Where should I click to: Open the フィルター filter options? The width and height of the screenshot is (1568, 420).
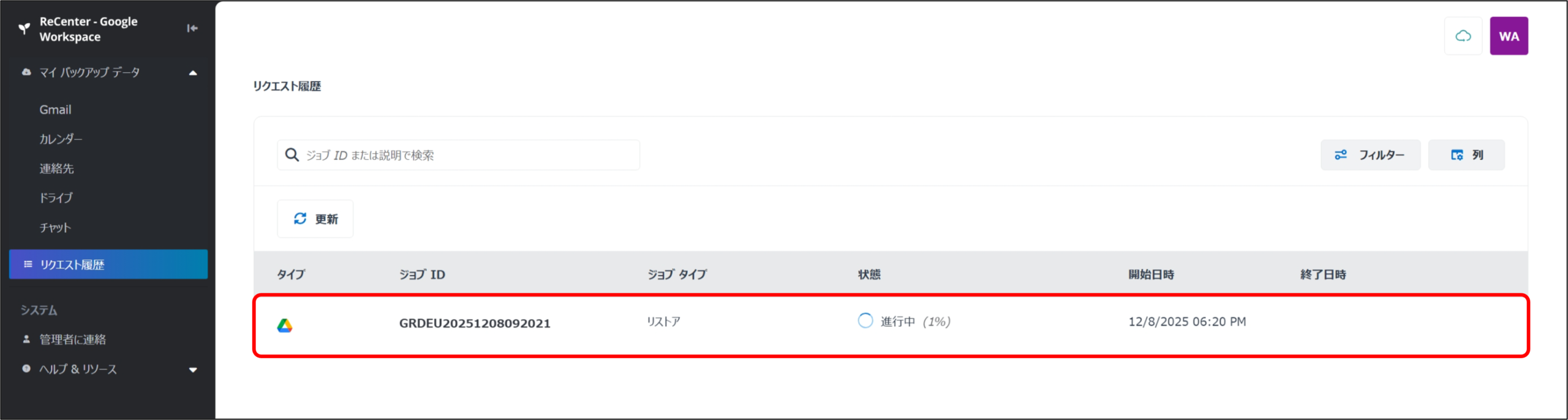pyautogui.click(x=1370, y=155)
